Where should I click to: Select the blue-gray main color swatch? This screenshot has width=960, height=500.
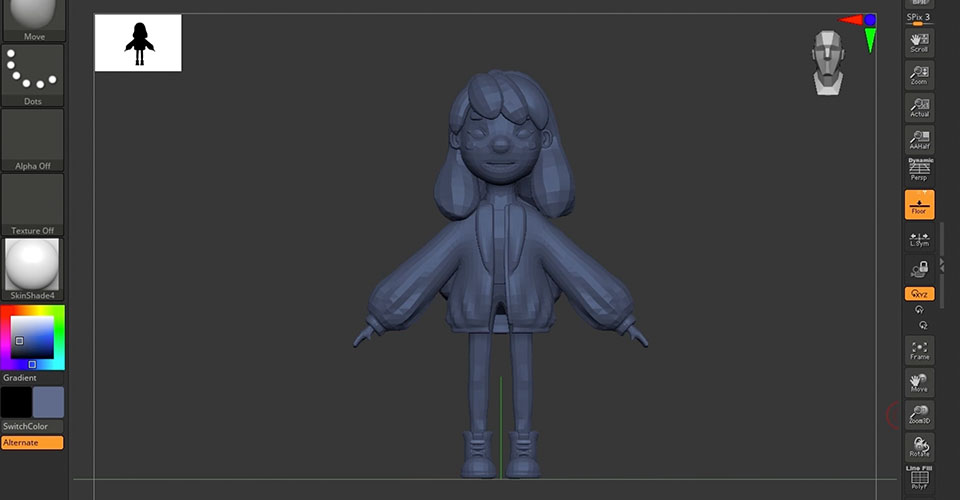(x=48, y=402)
